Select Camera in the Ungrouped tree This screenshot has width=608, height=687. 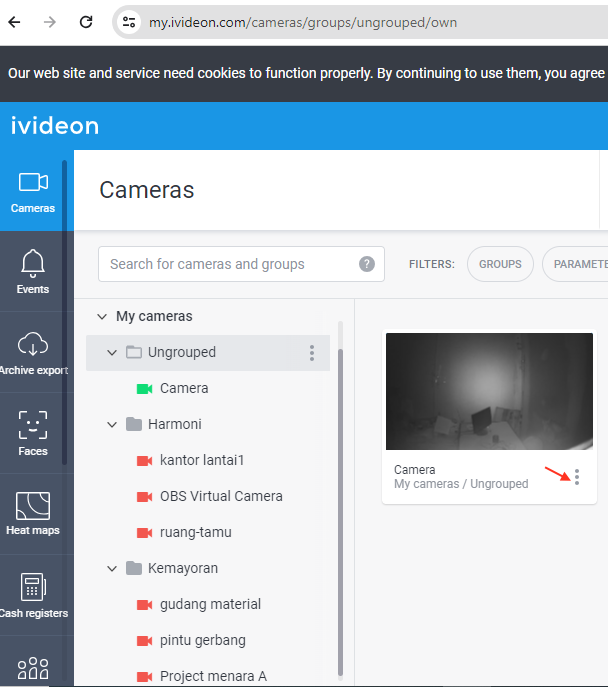click(x=184, y=388)
